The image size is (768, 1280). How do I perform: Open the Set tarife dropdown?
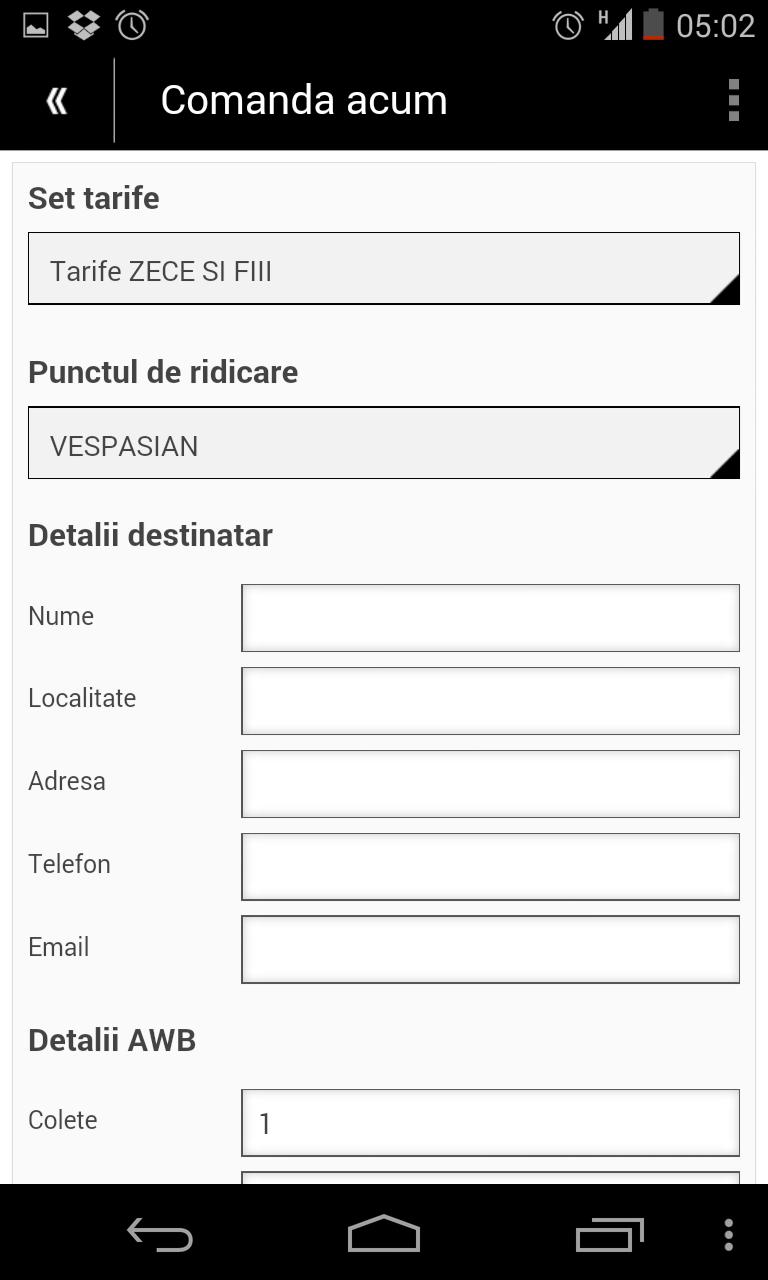click(x=384, y=269)
